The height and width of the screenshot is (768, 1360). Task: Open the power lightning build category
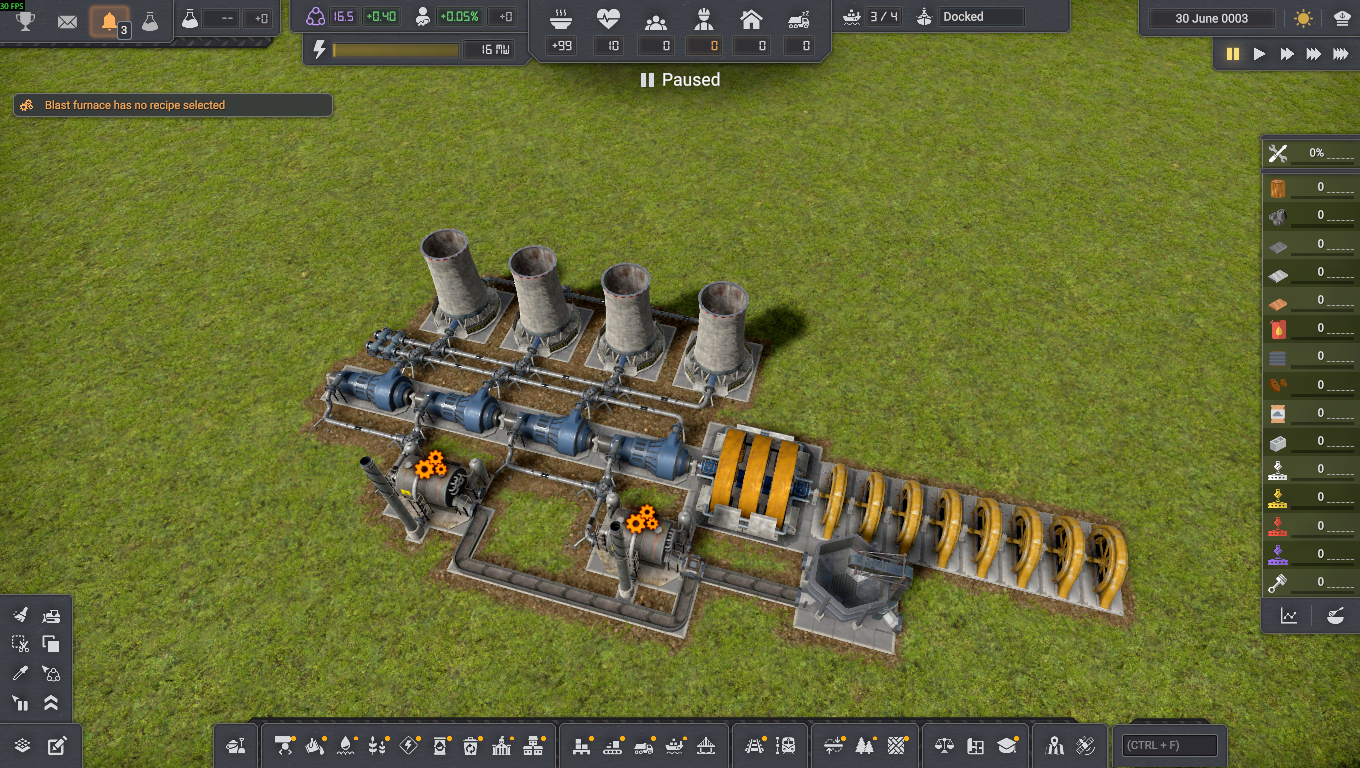[x=409, y=746]
